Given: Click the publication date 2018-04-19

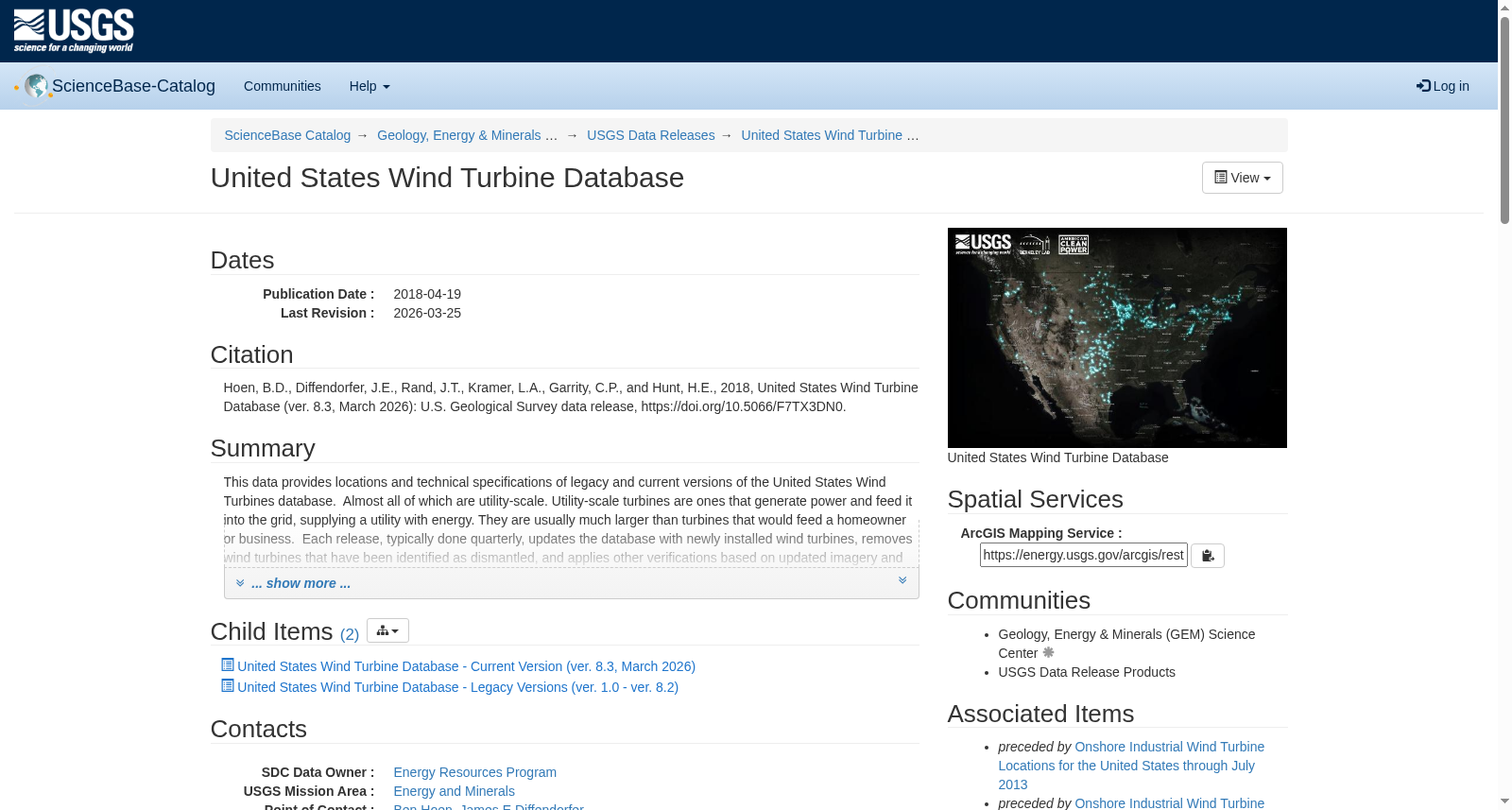Looking at the screenshot, I should click(x=427, y=294).
